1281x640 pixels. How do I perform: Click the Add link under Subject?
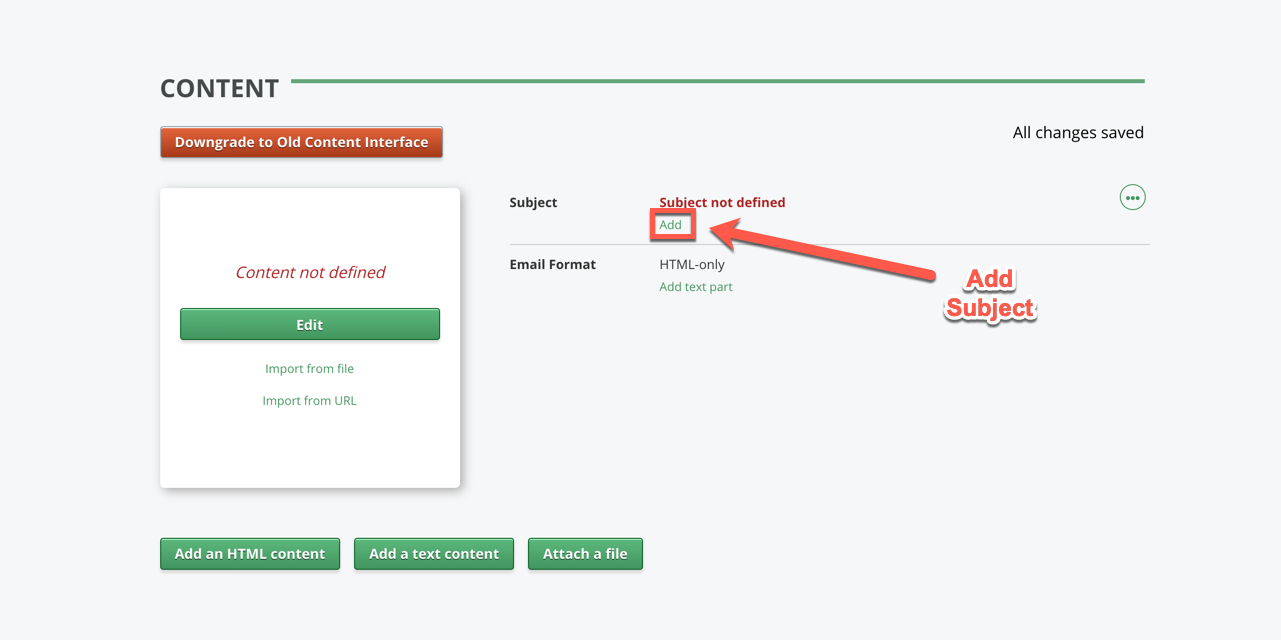click(x=671, y=225)
